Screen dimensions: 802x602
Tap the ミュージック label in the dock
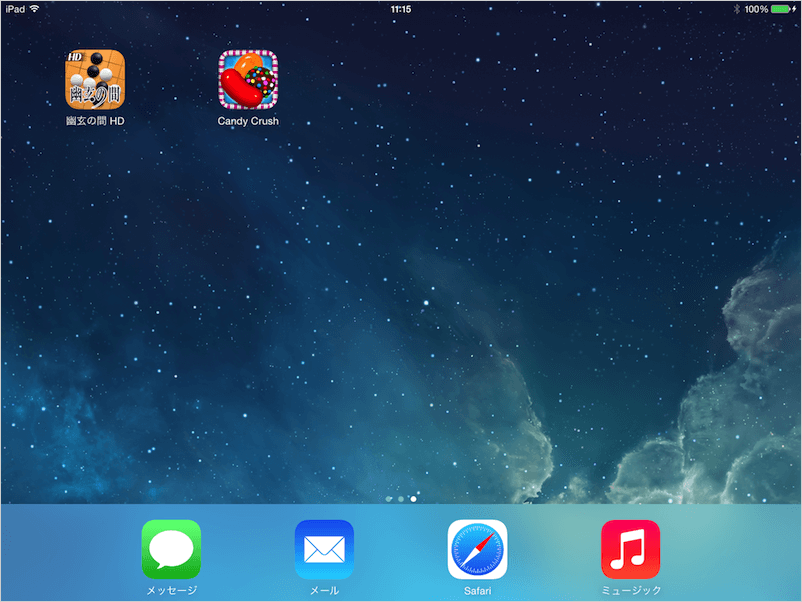pyautogui.click(x=631, y=591)
